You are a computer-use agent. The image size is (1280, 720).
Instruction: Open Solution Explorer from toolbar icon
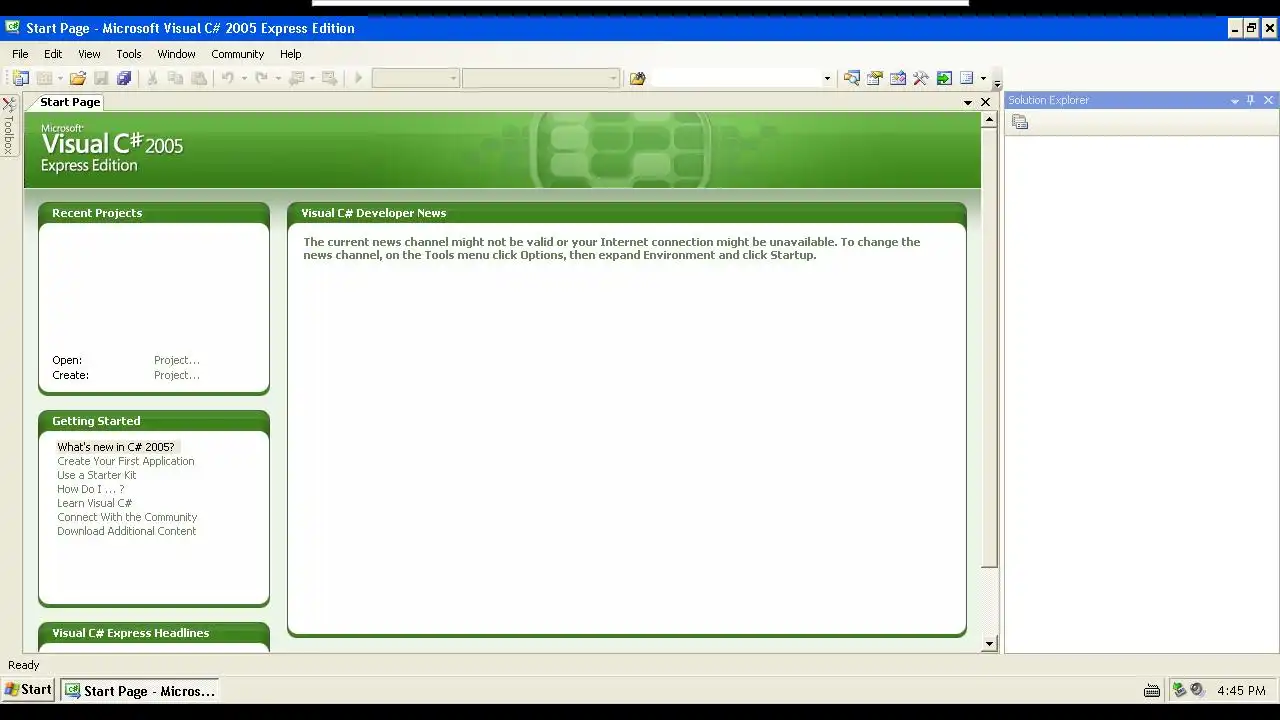coord(852,78)
